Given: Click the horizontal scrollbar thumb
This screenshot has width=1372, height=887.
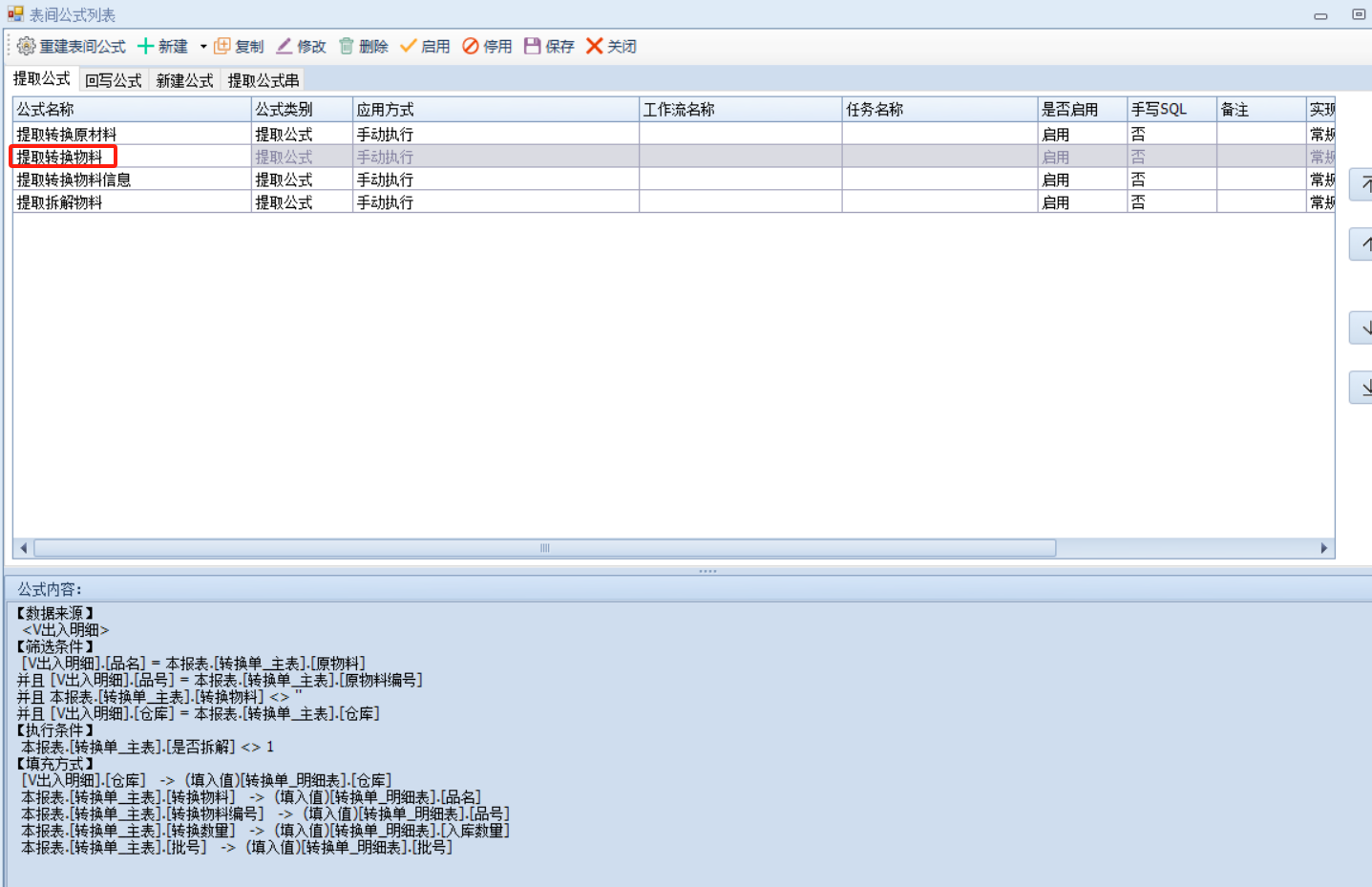Looking at the screenshot, I should [x=544, y=548].
